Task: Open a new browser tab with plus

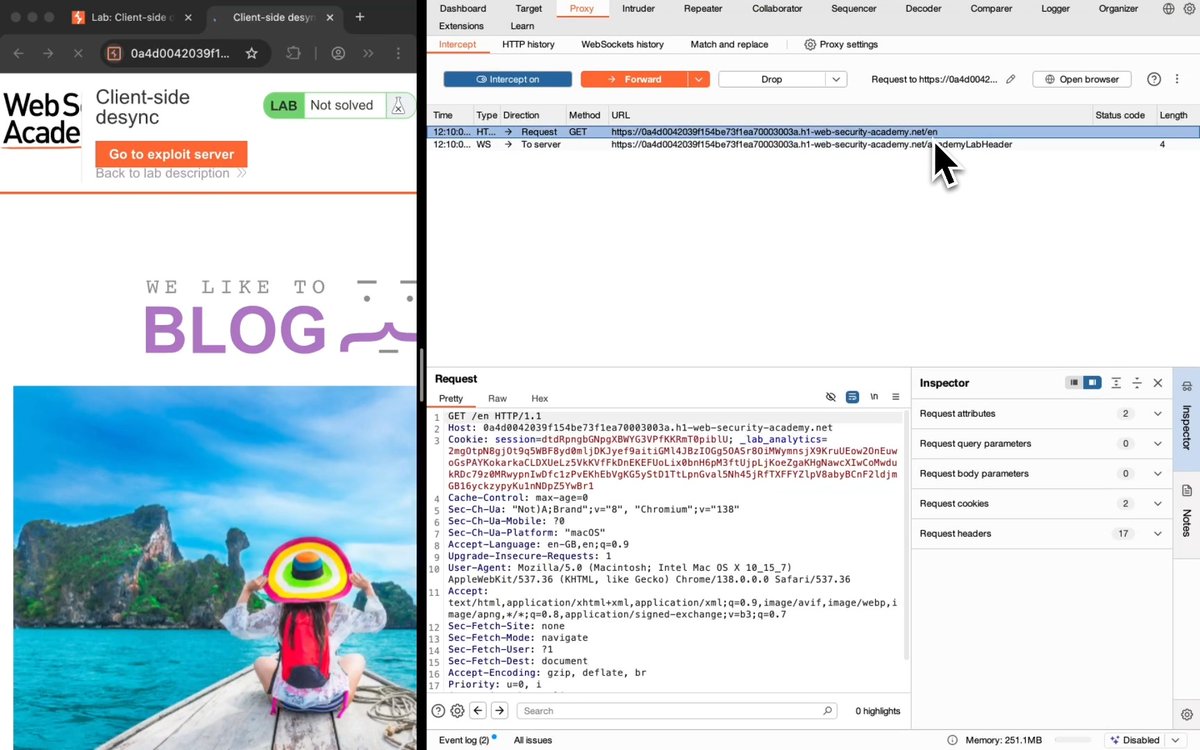Action: (360, 17)
